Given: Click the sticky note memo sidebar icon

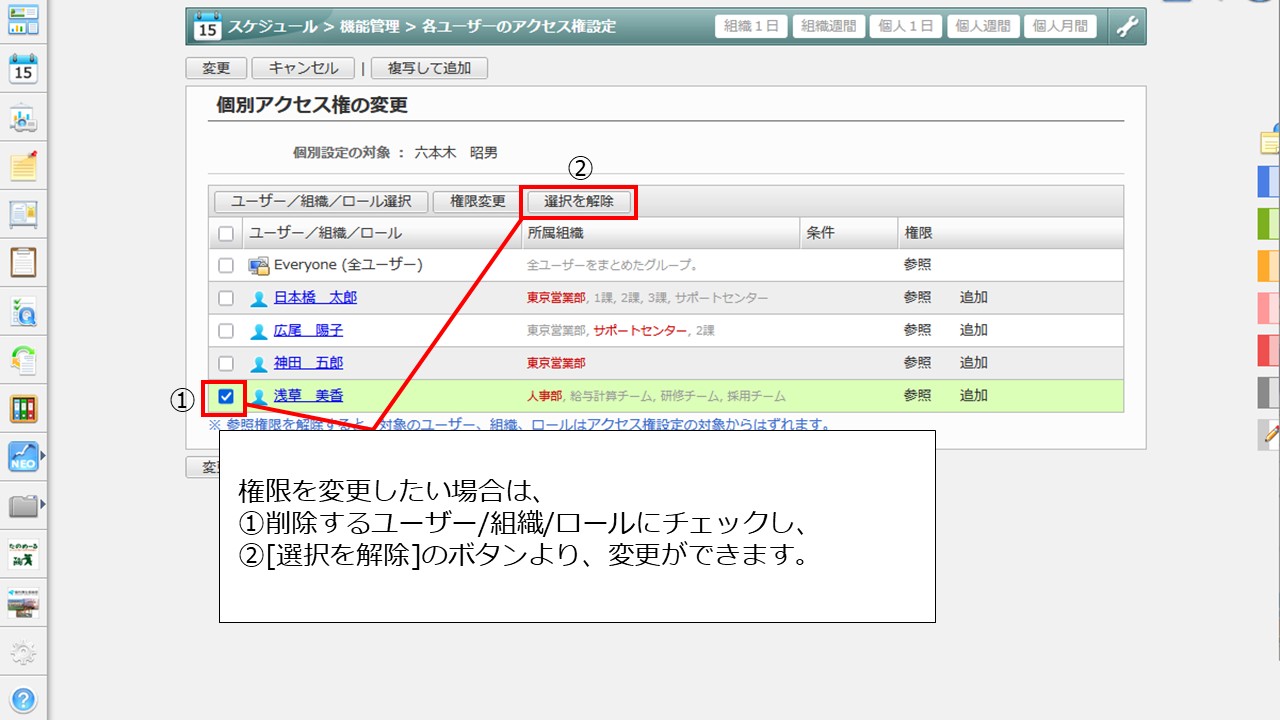Looking at the screenshot, I should coord(23,165).
